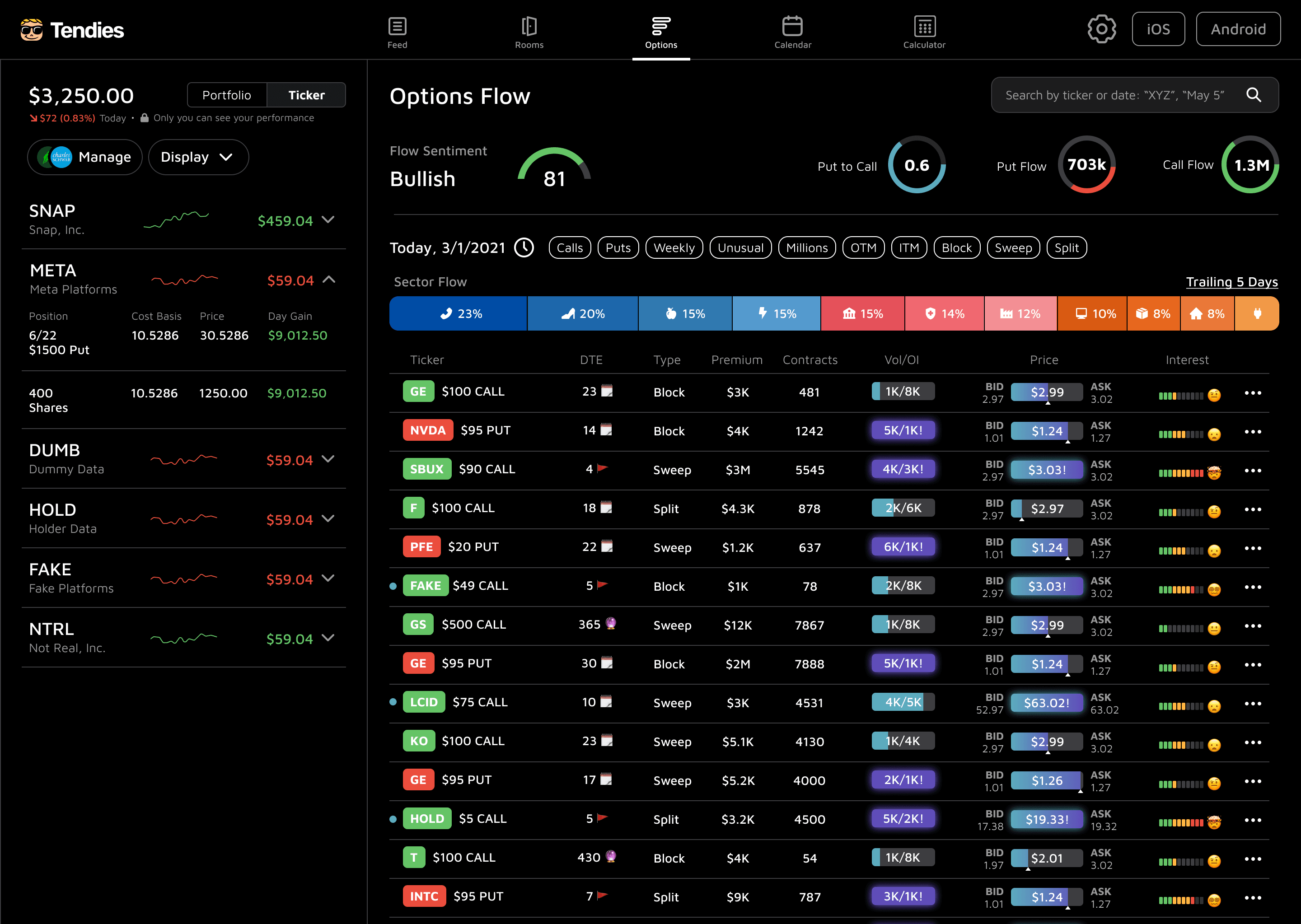Expand the DUMB ticker row
The width and height of the screenshot is (1301, 924).
pyautogui.click(x=328, y=459)
